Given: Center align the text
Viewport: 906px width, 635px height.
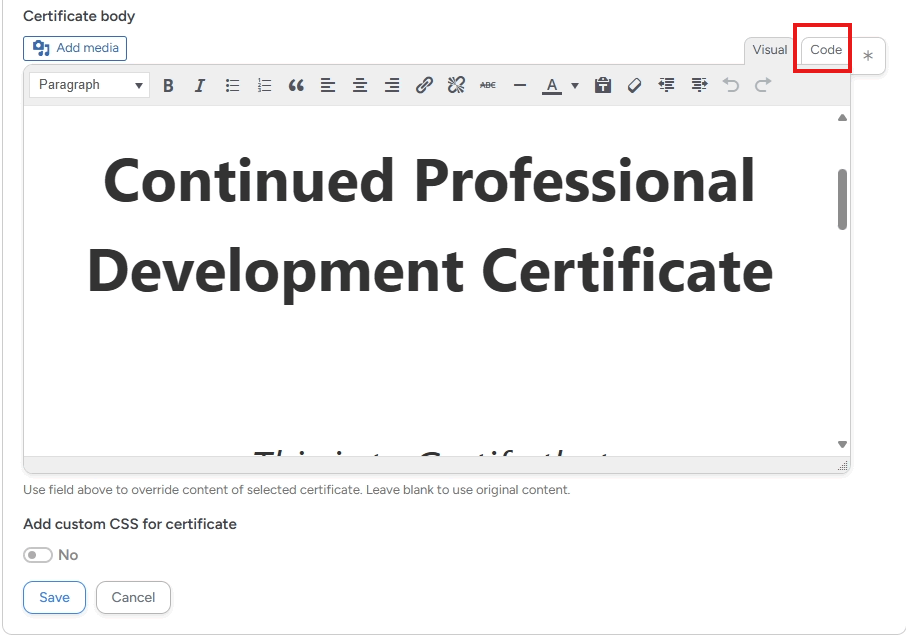Looking at the screenshot, I should tap(360, 86).
